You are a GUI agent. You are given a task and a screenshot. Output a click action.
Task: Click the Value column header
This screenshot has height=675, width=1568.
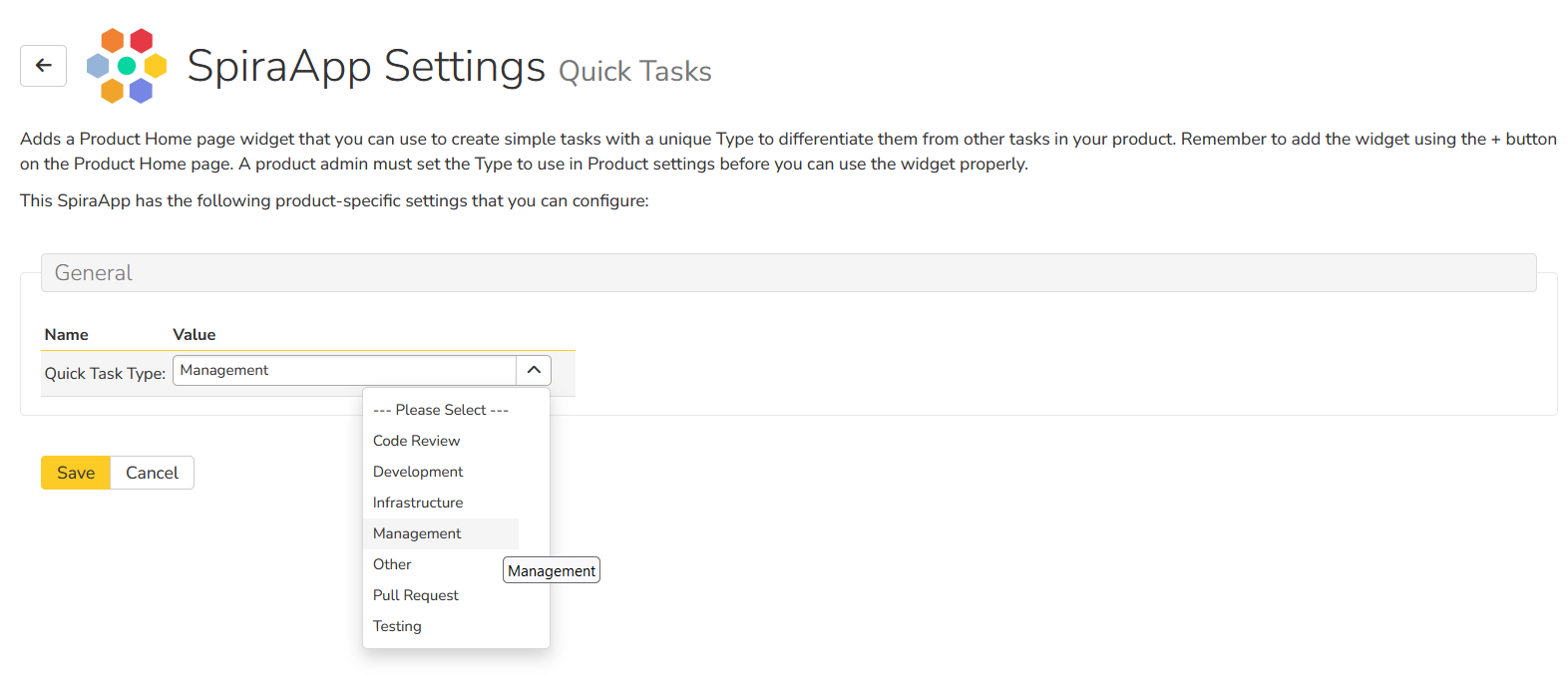(194, 335)
